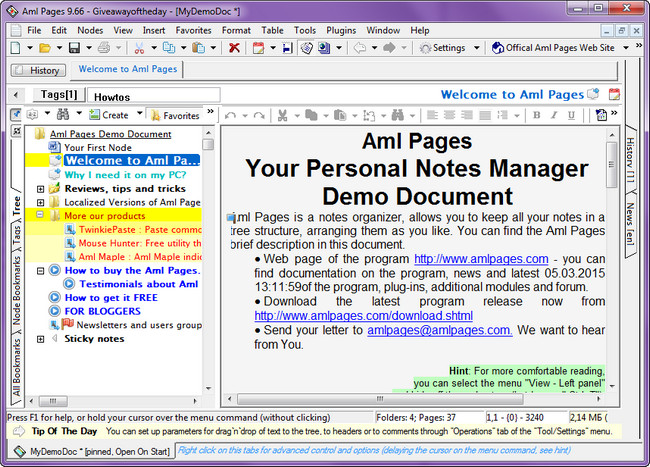
Task: Click the Undo icon in editor toolbar
Action: click(230, 116)
